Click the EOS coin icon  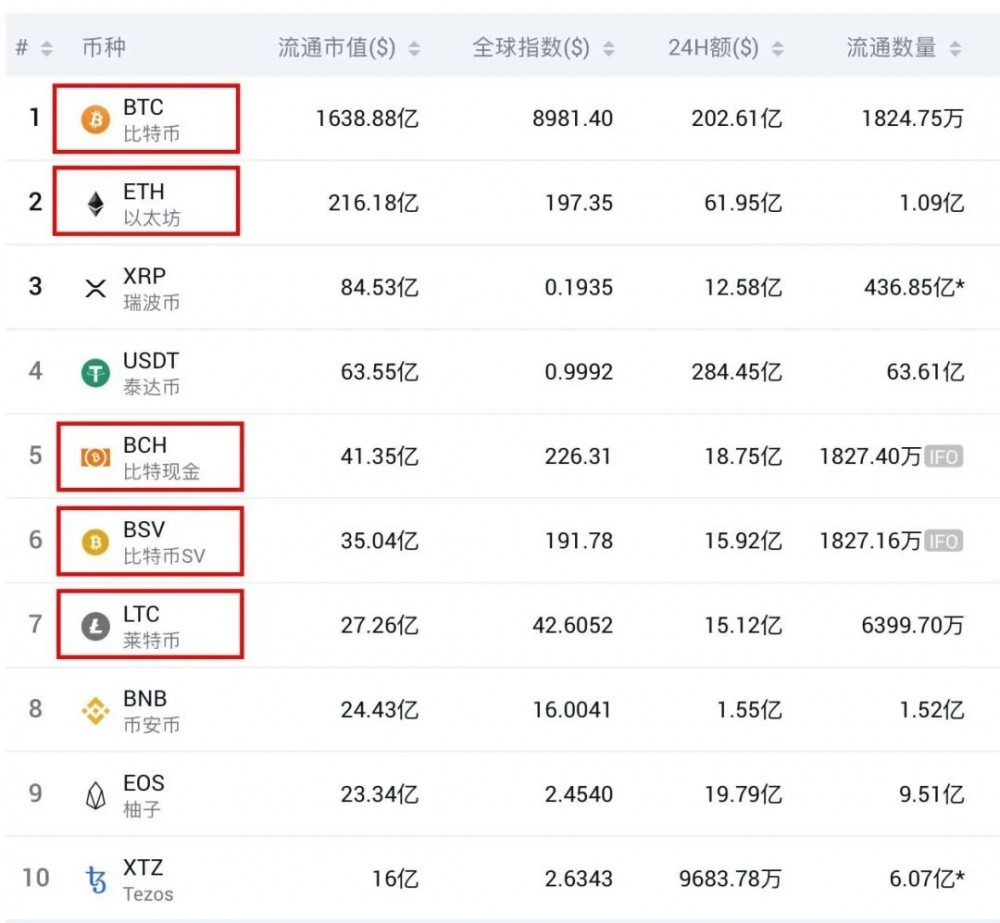point(96,796)
